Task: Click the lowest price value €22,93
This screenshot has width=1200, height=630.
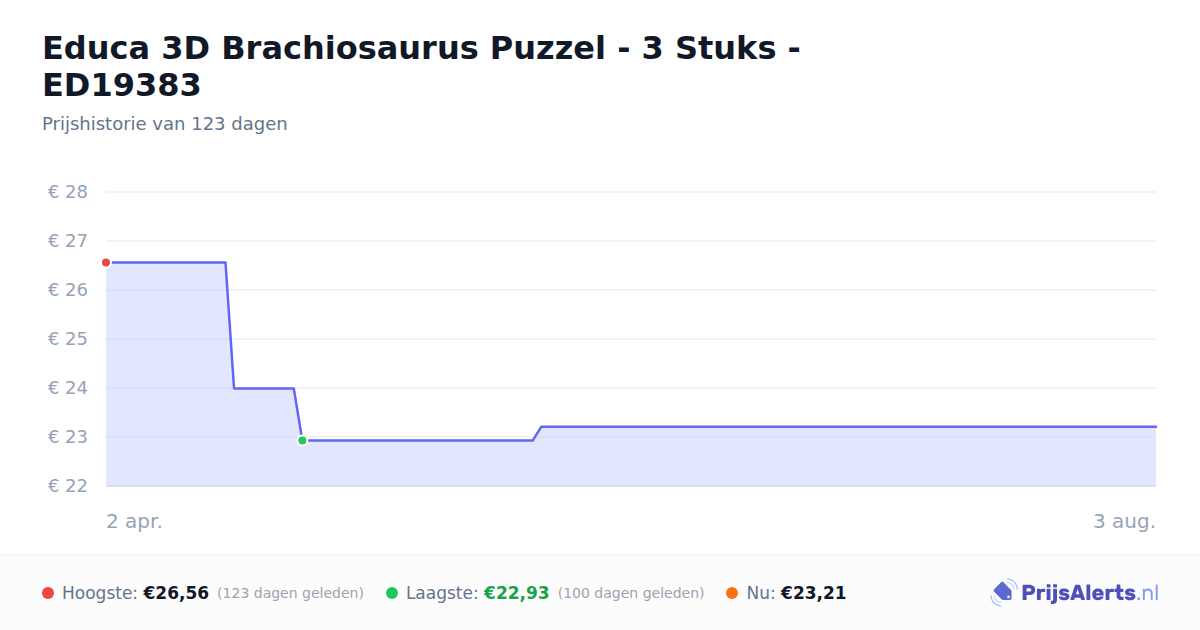Action: click(x=517, y=593)
